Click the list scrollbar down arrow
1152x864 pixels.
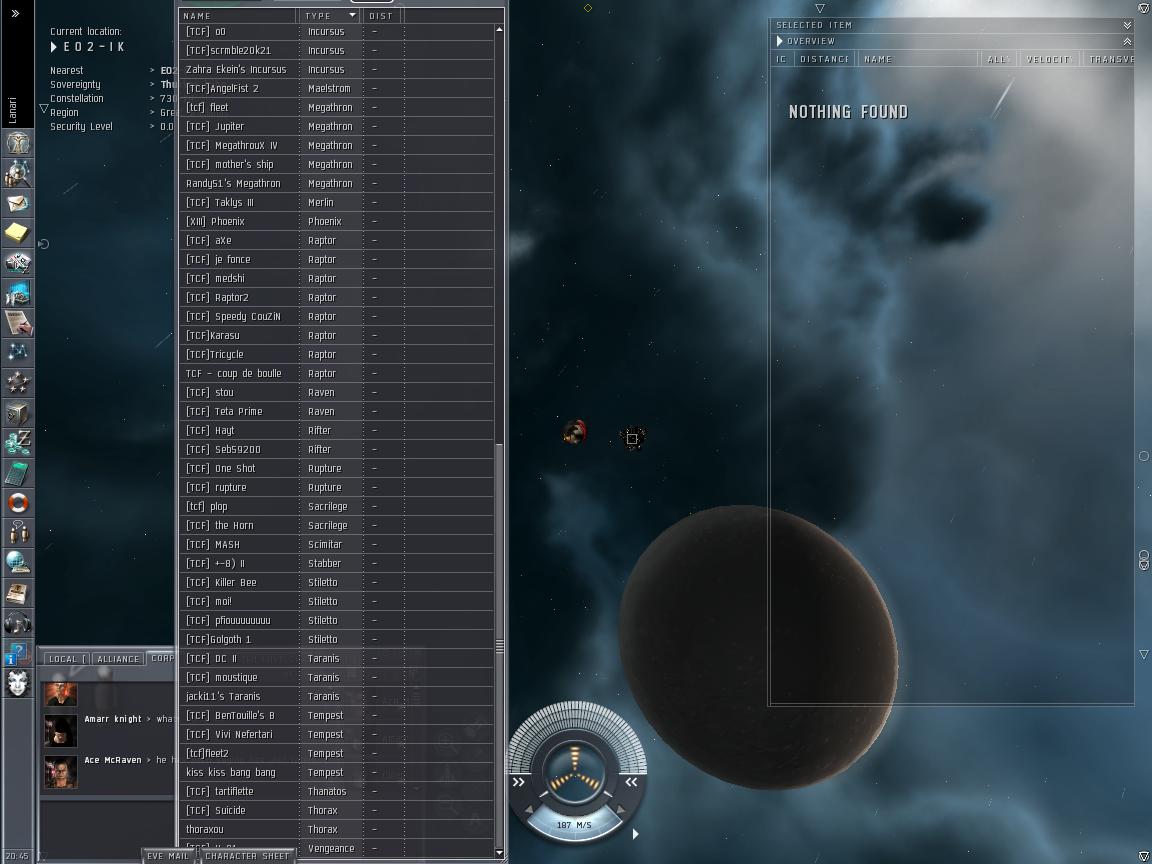500,853
